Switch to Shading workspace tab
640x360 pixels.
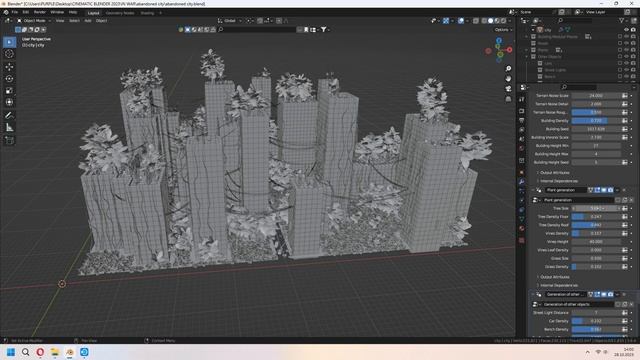(147, 13)
